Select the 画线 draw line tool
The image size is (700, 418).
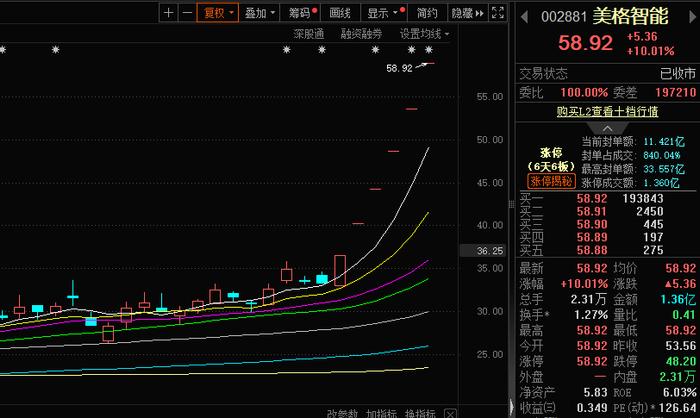(x=340, y=13)
